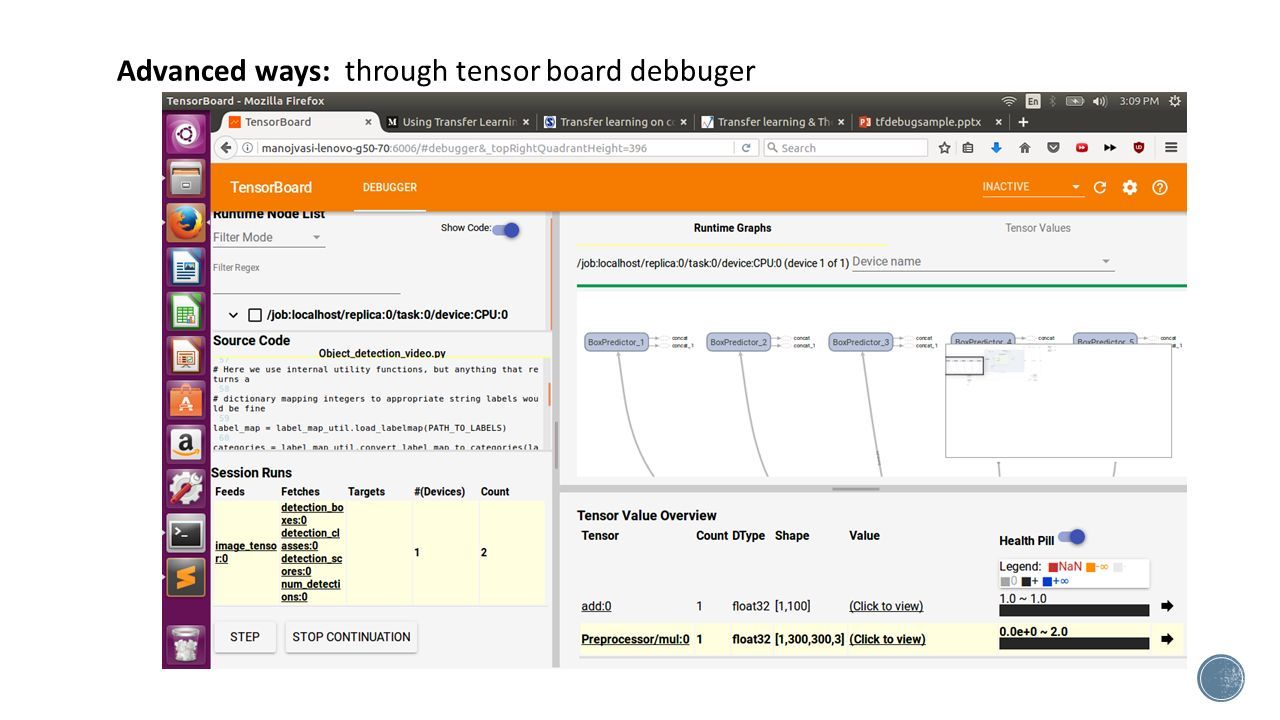Launch Firefox from the Ubuntu dock
Screen dimensions: 1280x720
186,223
